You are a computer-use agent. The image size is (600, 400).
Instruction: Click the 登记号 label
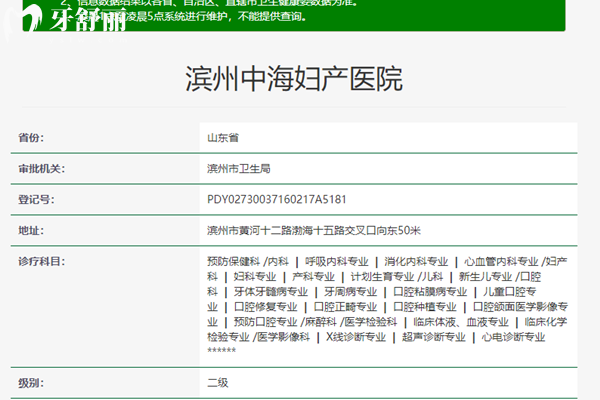36,199
